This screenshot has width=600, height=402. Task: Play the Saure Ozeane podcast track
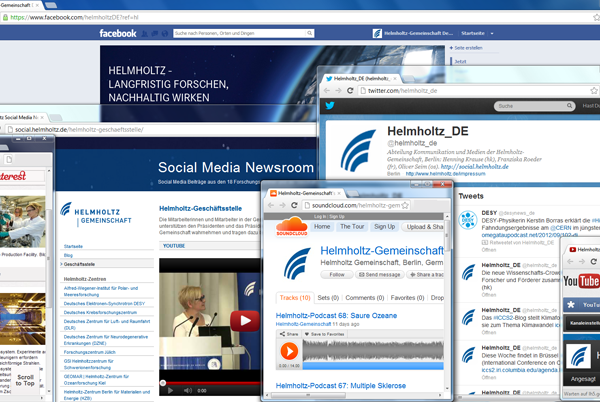pos(288,351)
